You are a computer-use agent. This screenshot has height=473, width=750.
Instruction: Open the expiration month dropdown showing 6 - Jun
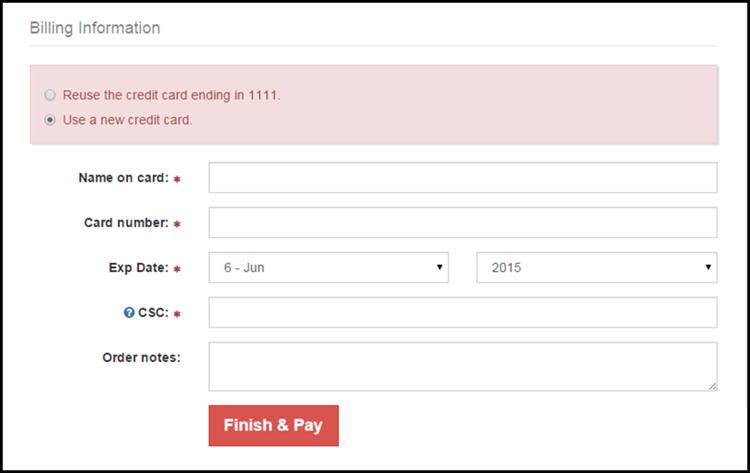329,267
